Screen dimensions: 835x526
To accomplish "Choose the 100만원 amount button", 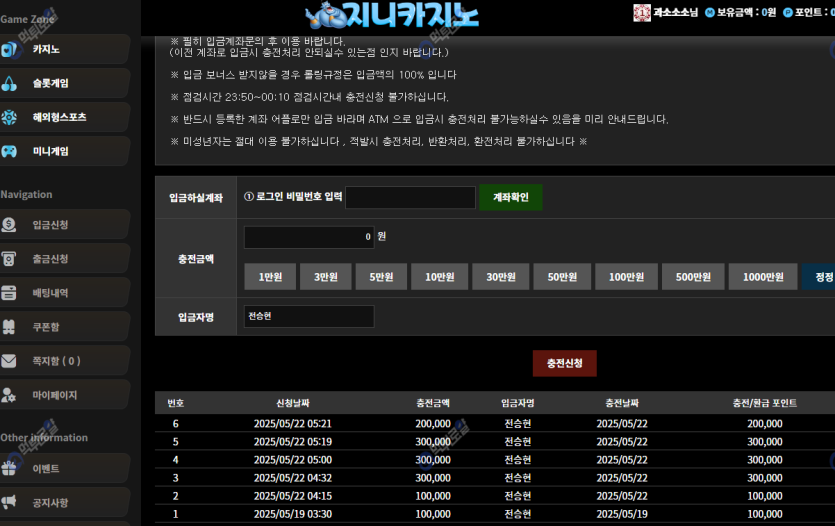I will point(625,277).
